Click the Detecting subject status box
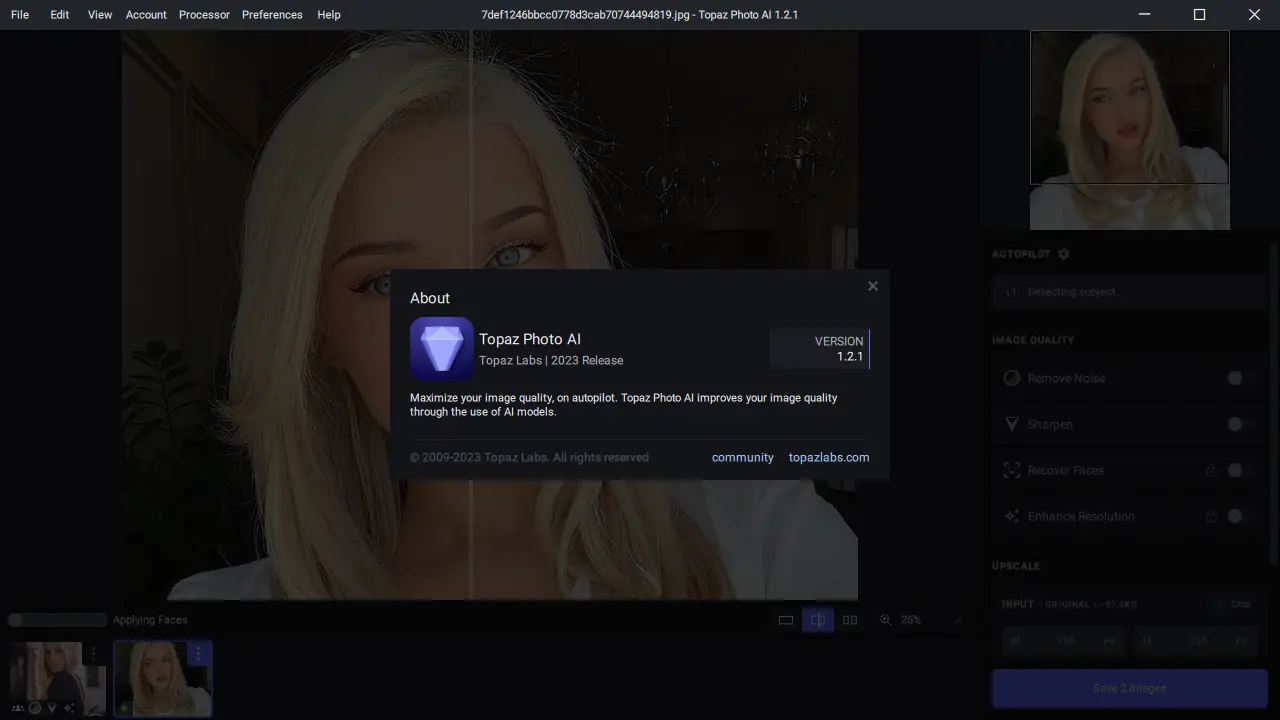This screenshot has width=1280, height=720. click(1129, 292)
